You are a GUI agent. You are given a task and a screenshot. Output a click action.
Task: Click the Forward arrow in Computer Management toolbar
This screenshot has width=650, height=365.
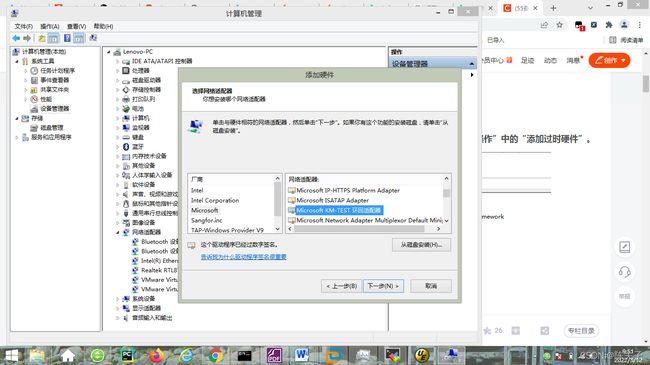click(x=27, y=38)
